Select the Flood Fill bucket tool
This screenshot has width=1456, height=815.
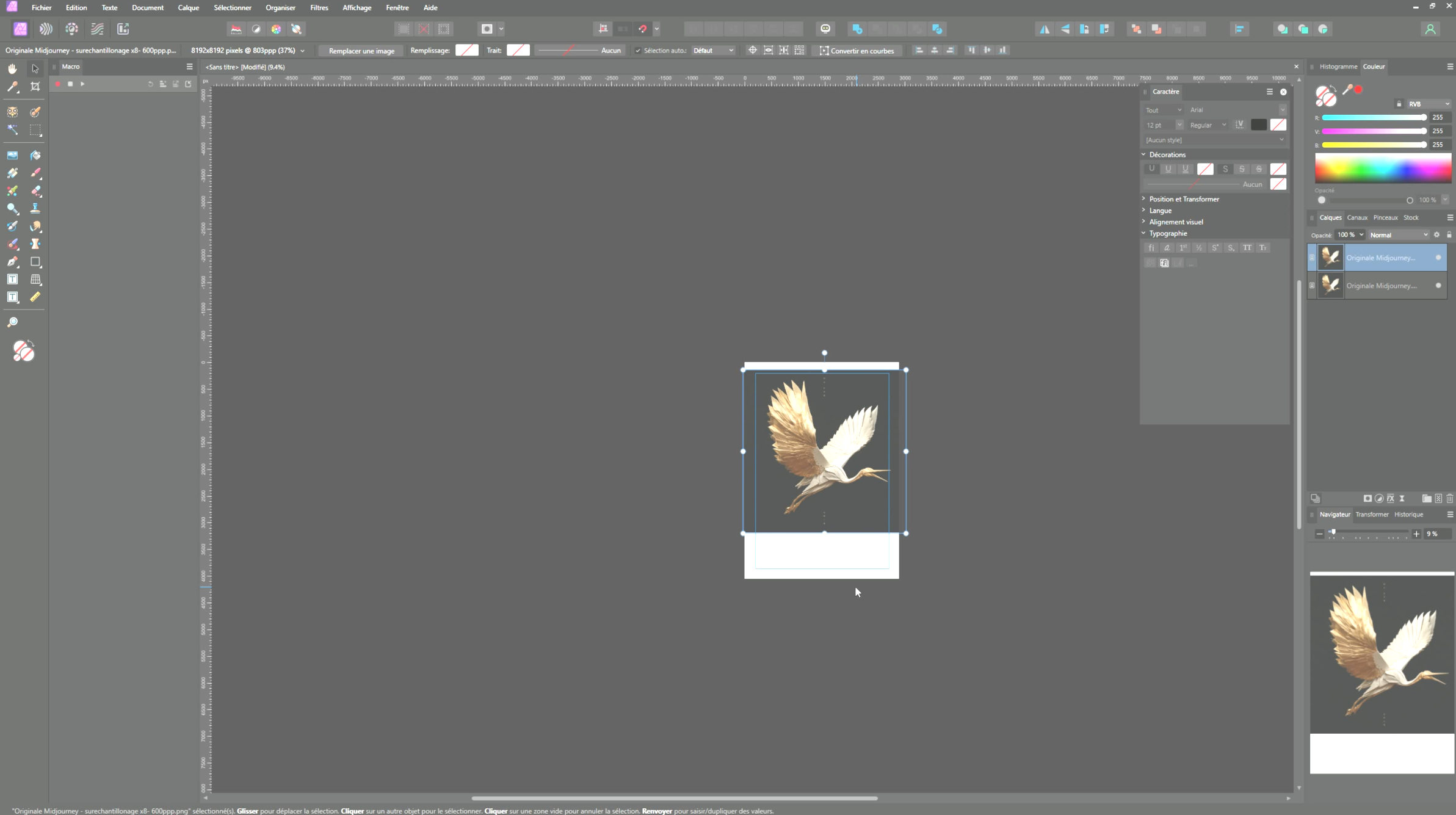coord(35,156)
